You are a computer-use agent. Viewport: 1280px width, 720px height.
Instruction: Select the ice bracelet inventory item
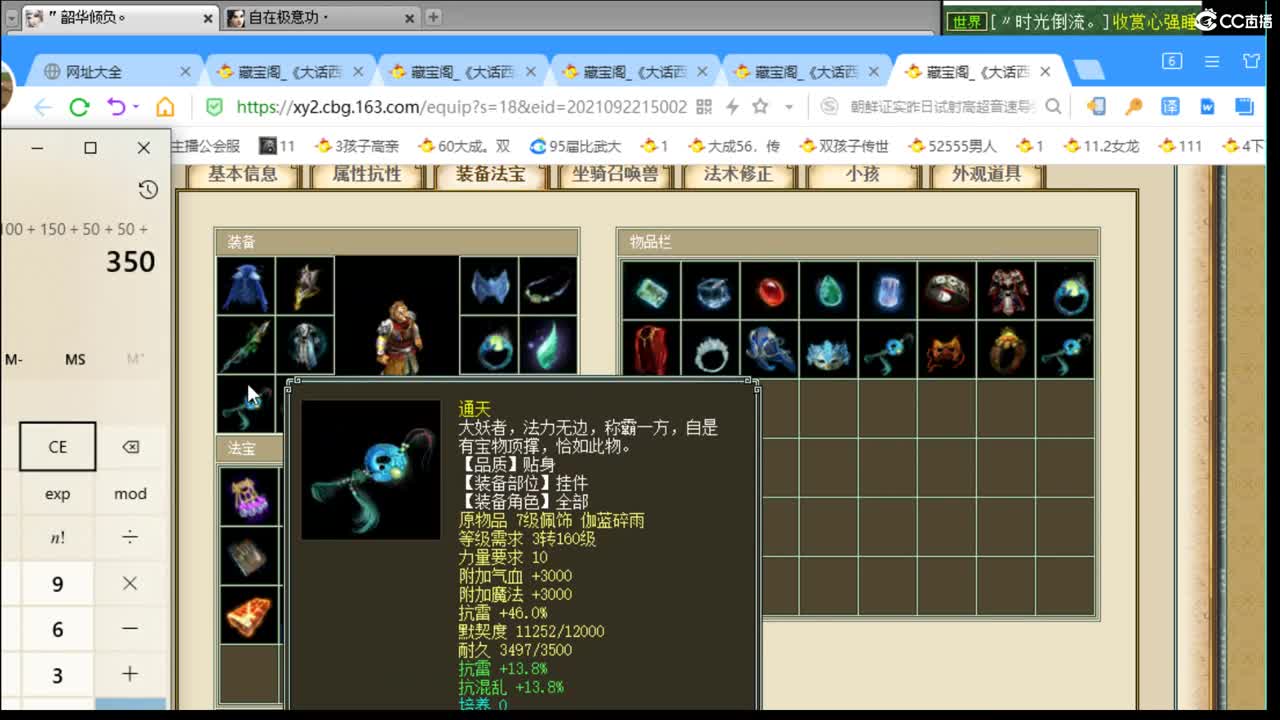point(710,291)
